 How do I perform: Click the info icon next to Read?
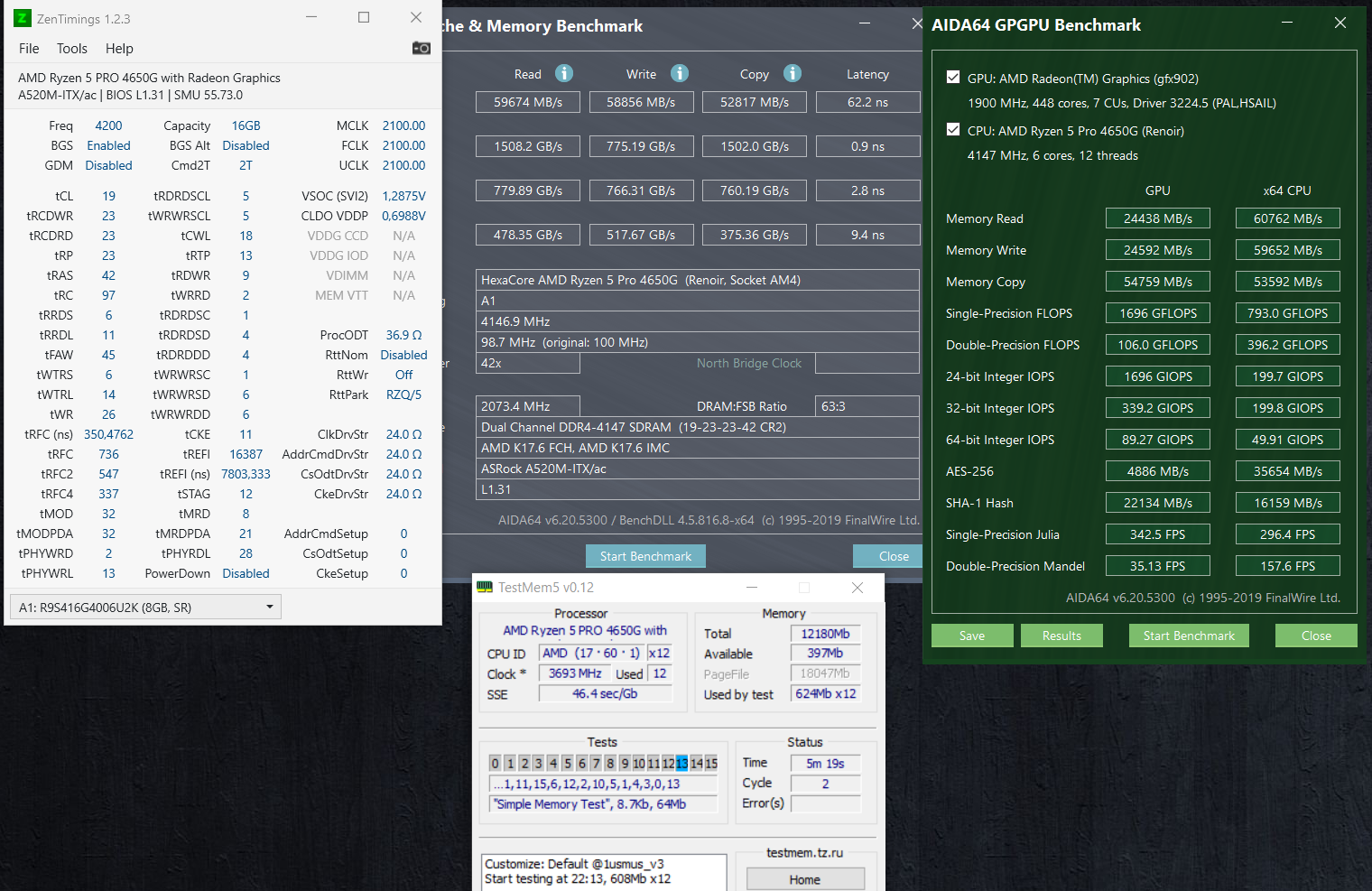pos(564,73)
